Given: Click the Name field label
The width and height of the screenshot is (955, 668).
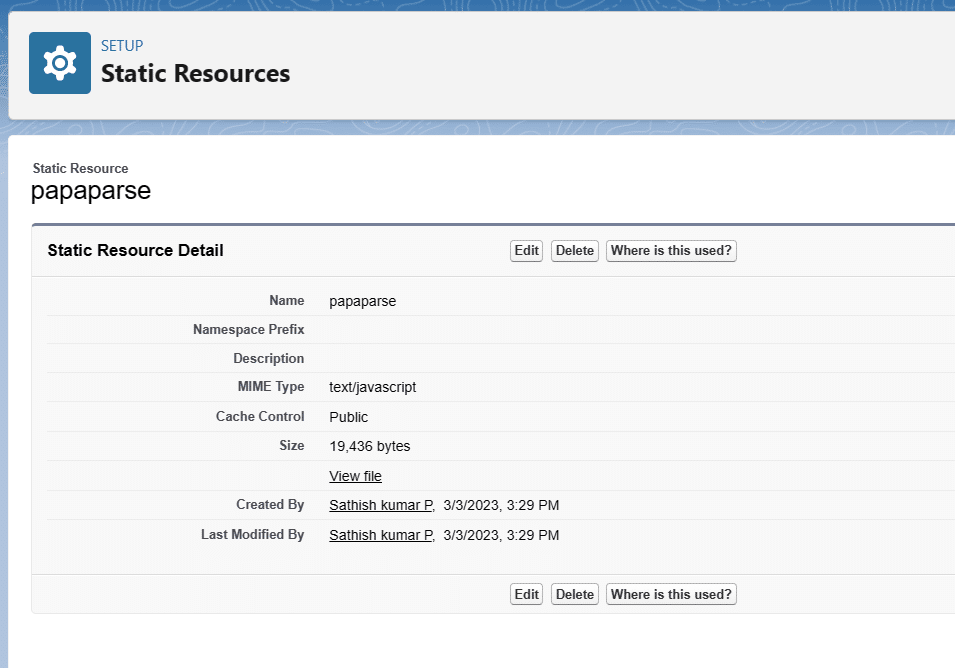Looking at the screenshot, I should click(x=287, y=301).
